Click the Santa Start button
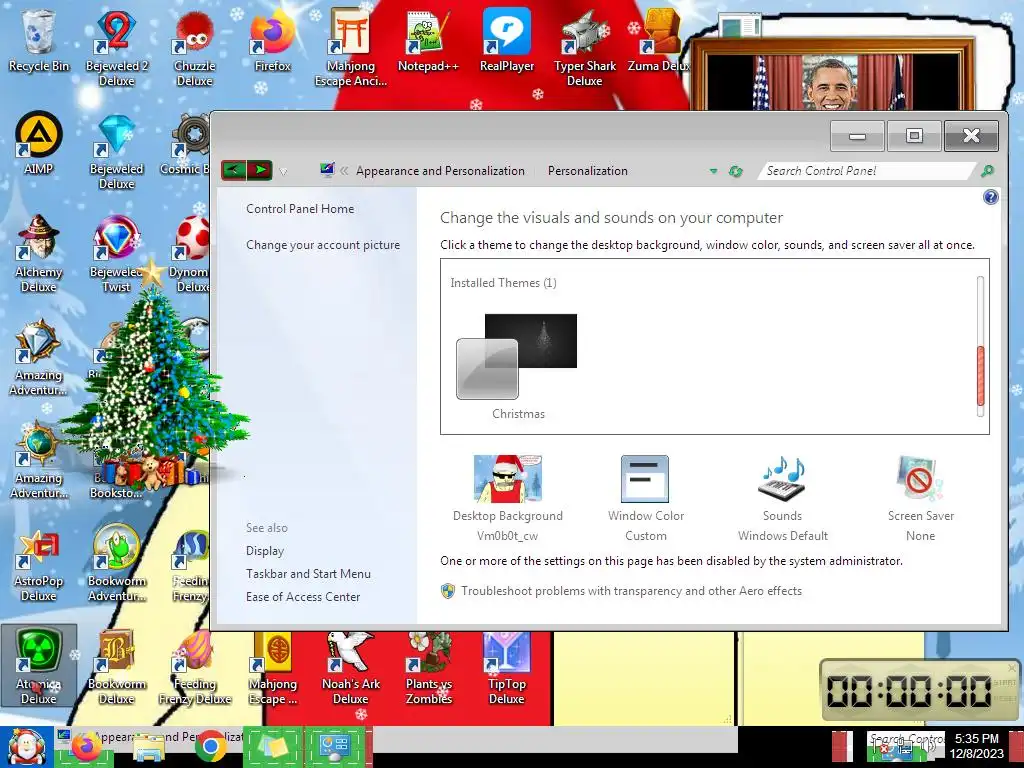This screenshot has height=768, width=1024. pos(26,747)
